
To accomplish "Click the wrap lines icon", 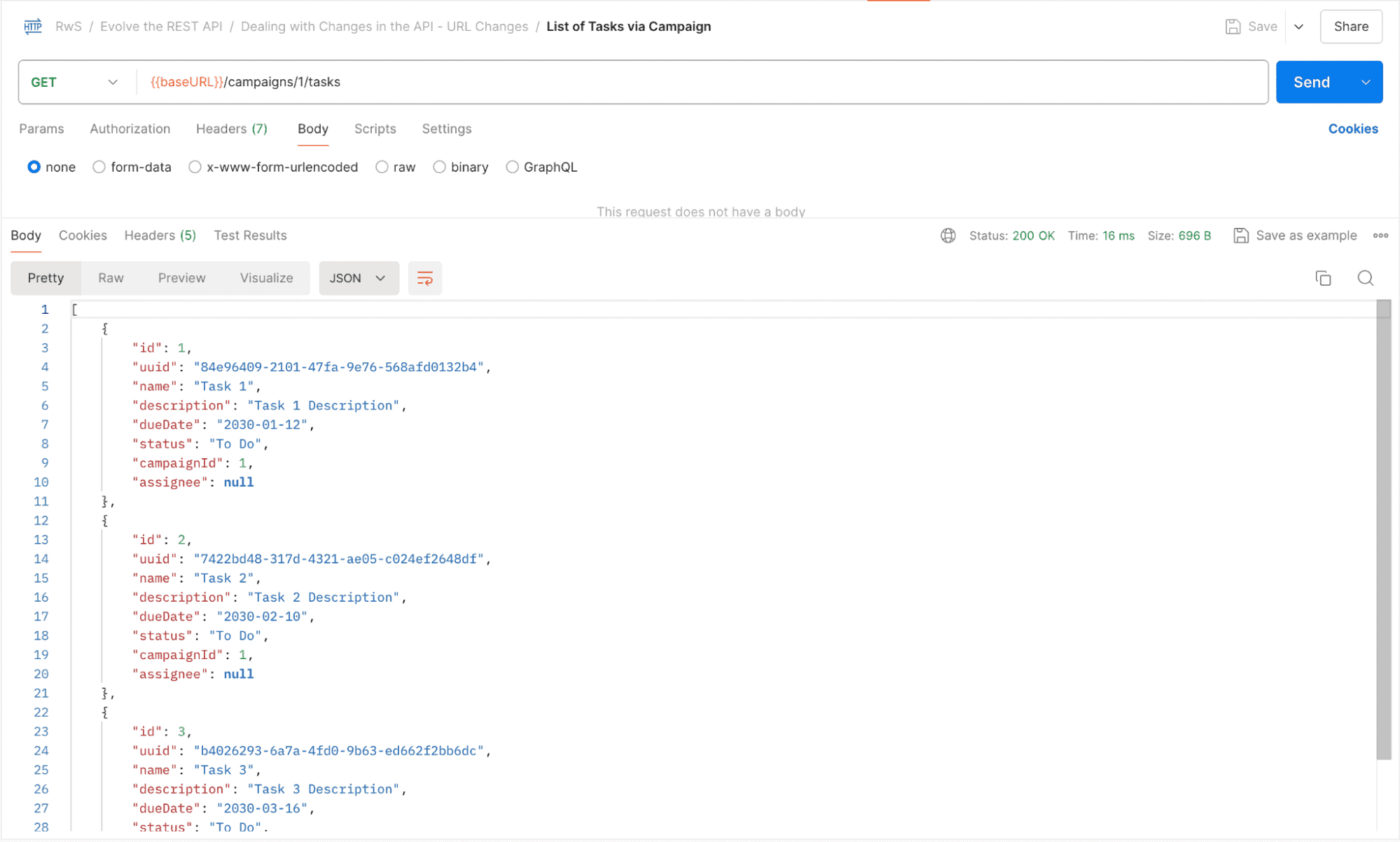I will 424,278.
